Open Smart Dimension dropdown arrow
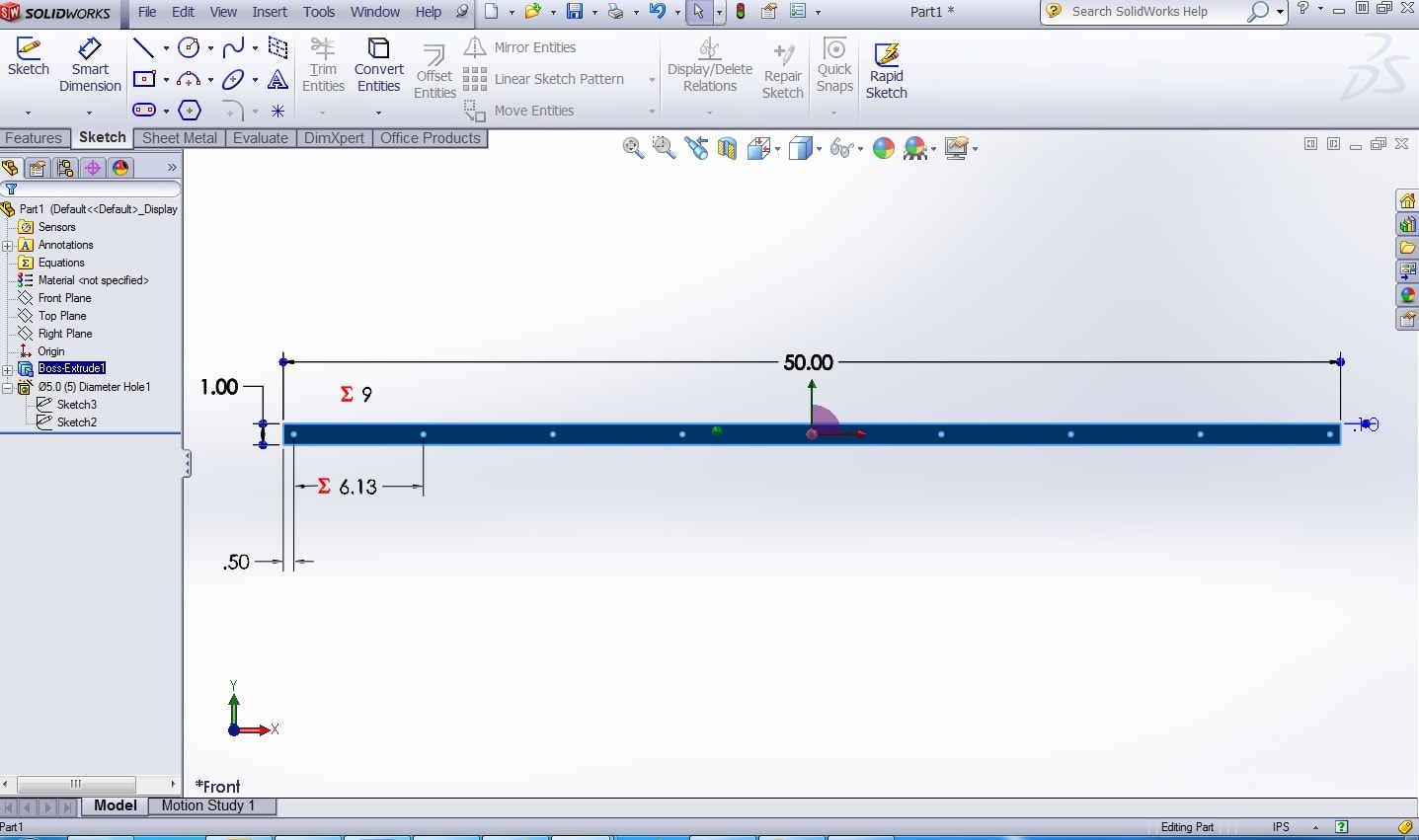 coord(89,113)
